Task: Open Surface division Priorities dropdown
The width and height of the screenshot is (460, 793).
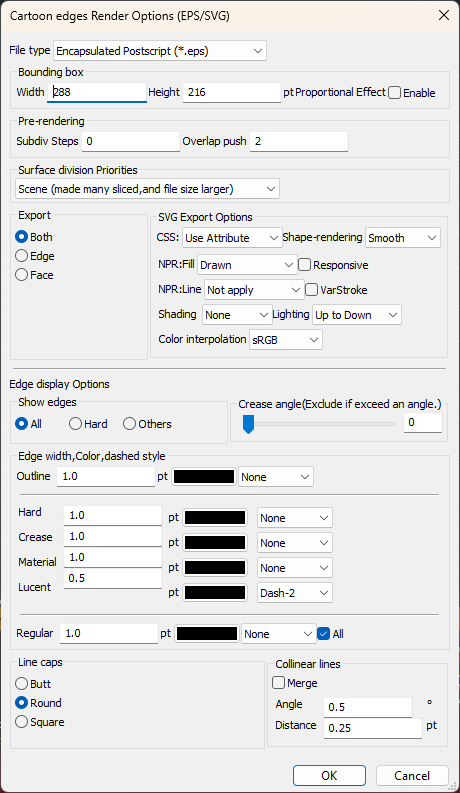Action: pyautogui.click(x=147, y=189)
